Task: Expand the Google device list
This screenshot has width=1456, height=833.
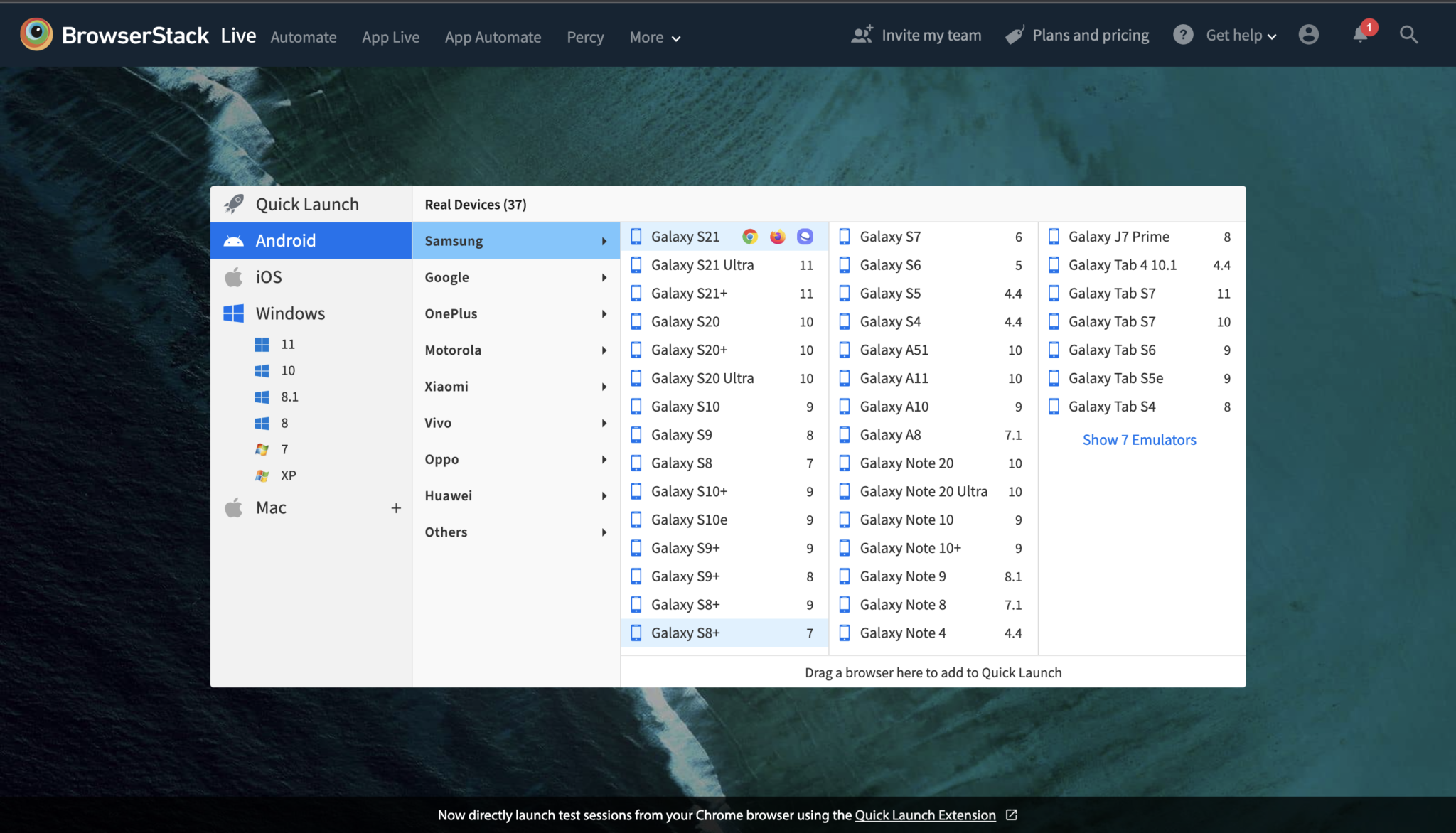Action: [515, 277]
